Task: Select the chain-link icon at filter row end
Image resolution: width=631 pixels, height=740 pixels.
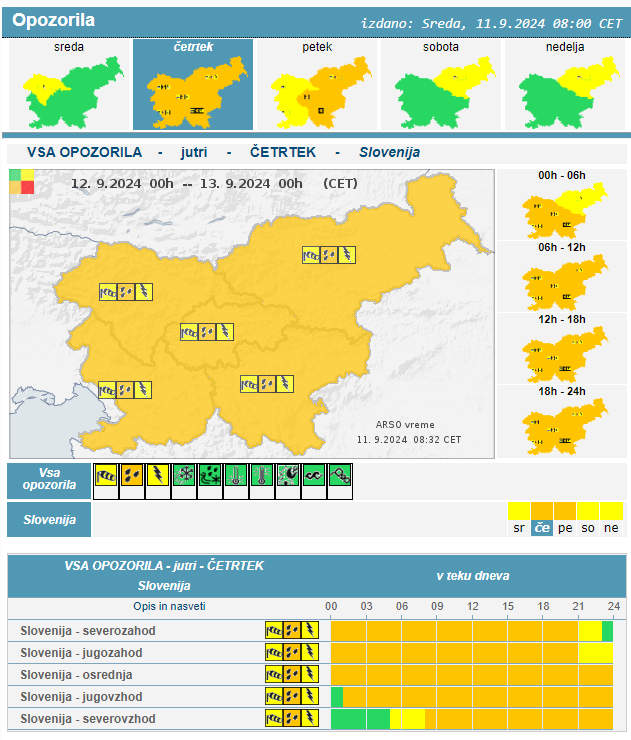Action: (x=340, y=475)
